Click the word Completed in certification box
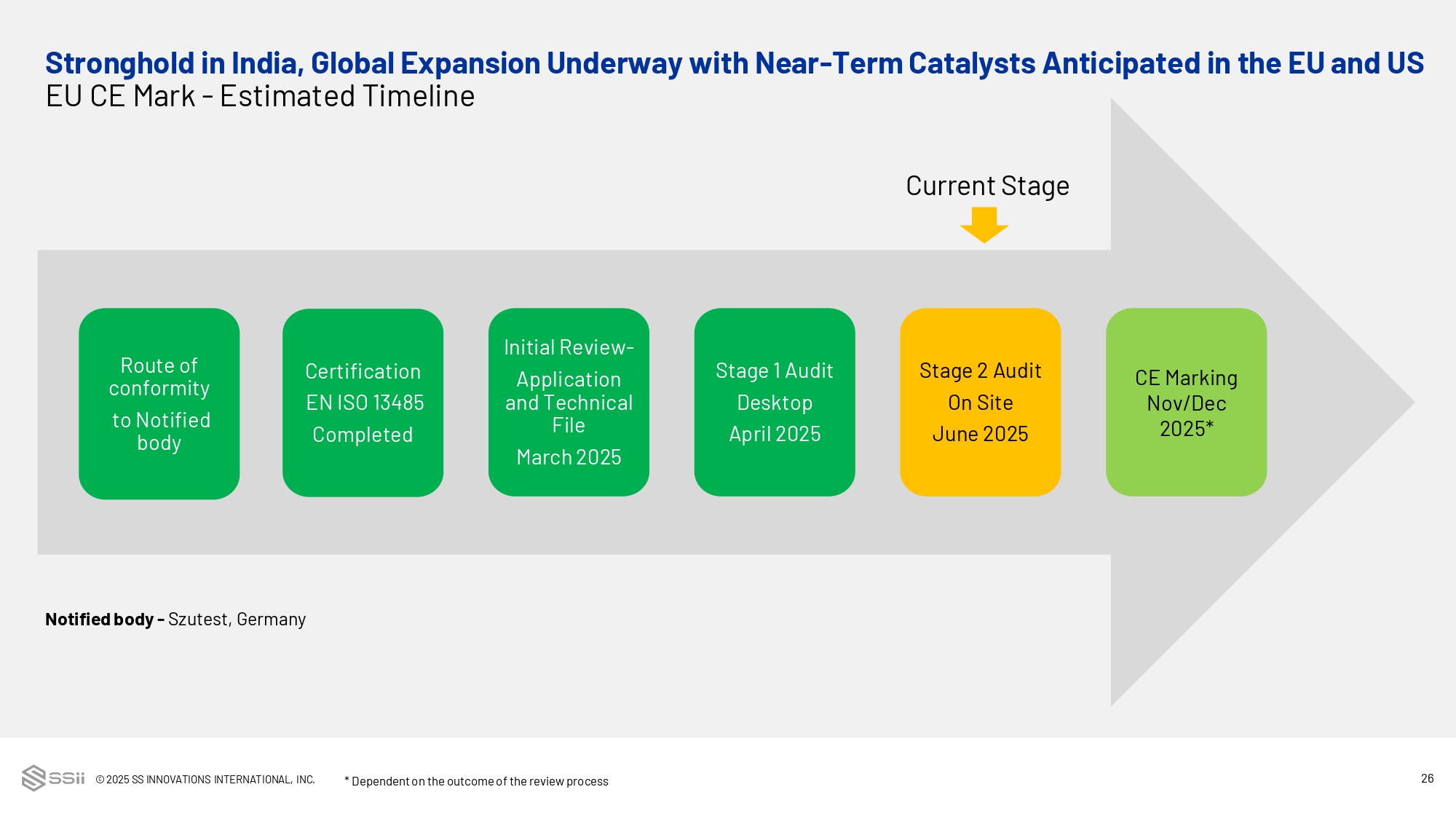This screenshot has width=1456, height=819. point(363,435)
